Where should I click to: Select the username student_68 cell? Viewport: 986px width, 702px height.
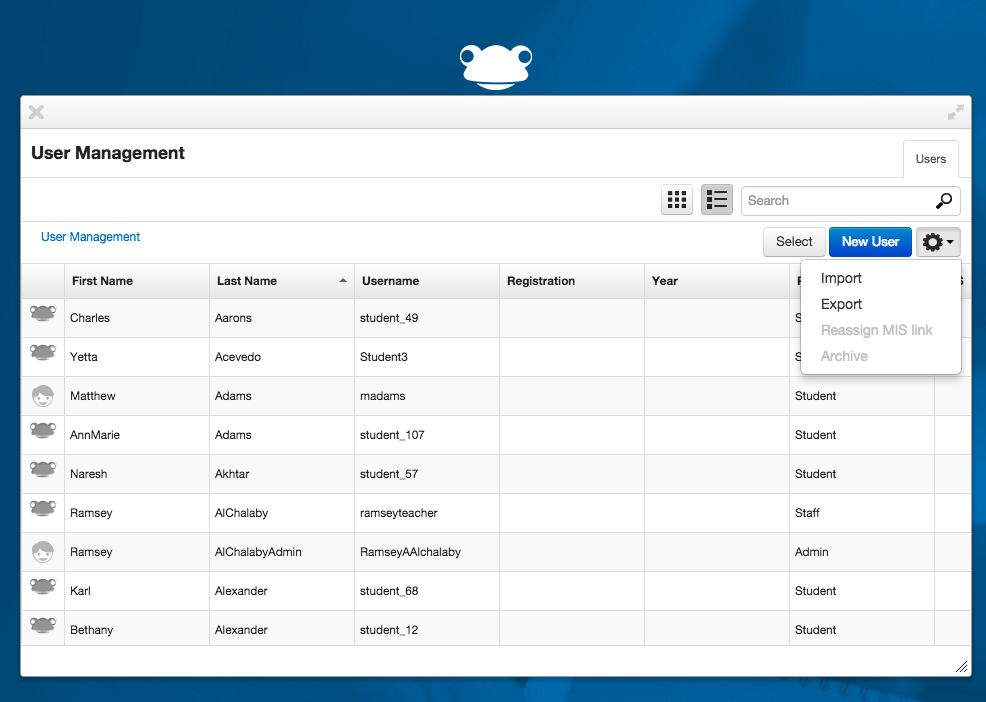coord(427,591)
